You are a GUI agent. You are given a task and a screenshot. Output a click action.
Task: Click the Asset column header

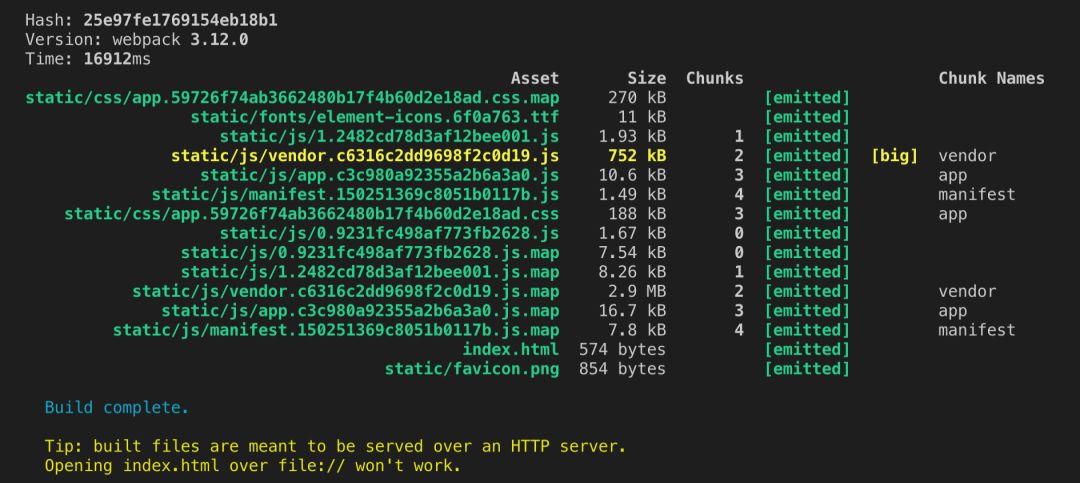pyautogui.click(x=535, y=78)
